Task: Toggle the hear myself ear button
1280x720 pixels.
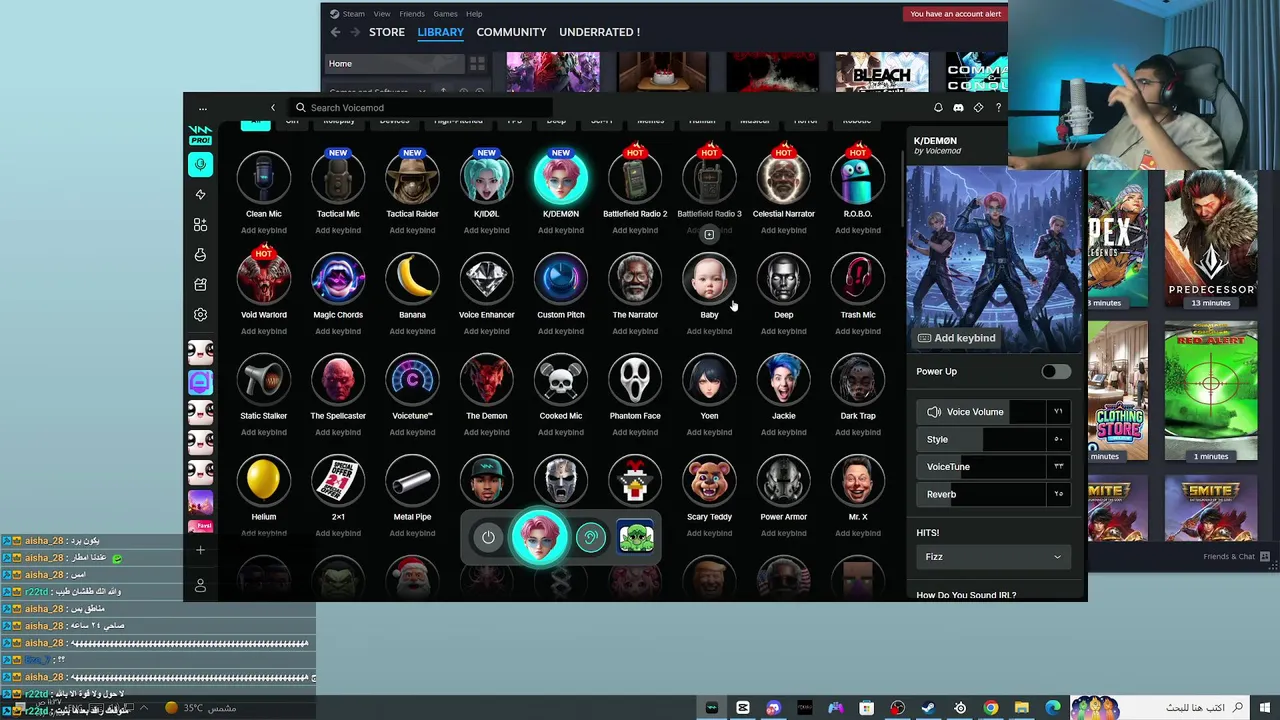Action: [590, 538]
